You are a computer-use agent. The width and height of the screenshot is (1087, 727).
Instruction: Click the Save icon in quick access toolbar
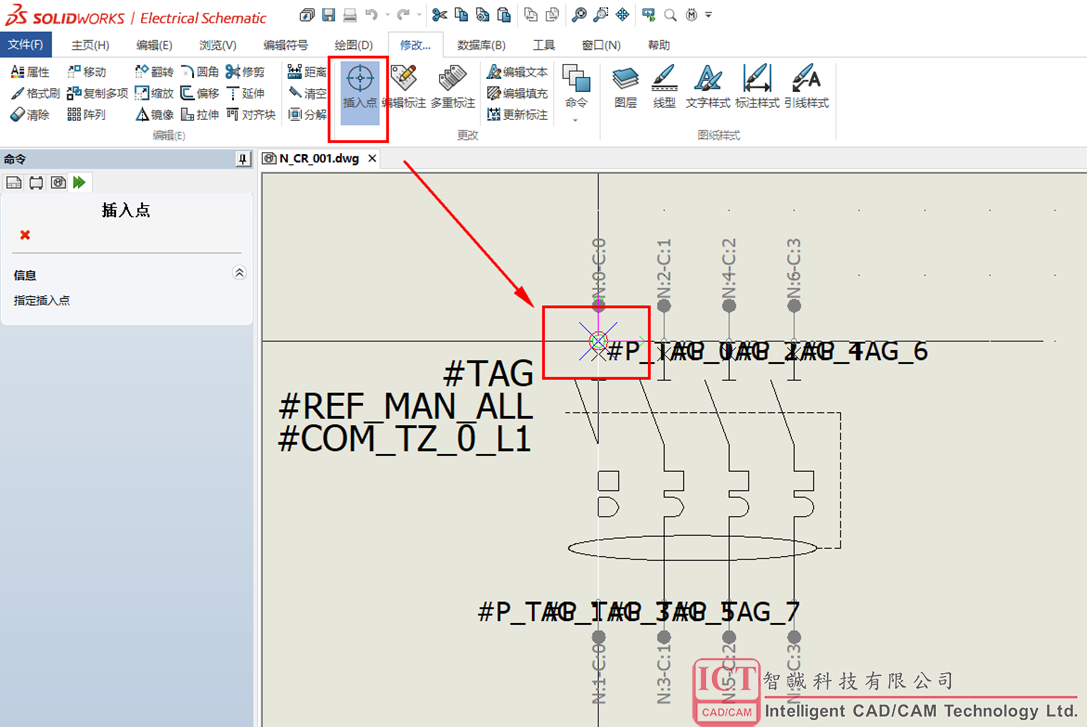point(329,15)
